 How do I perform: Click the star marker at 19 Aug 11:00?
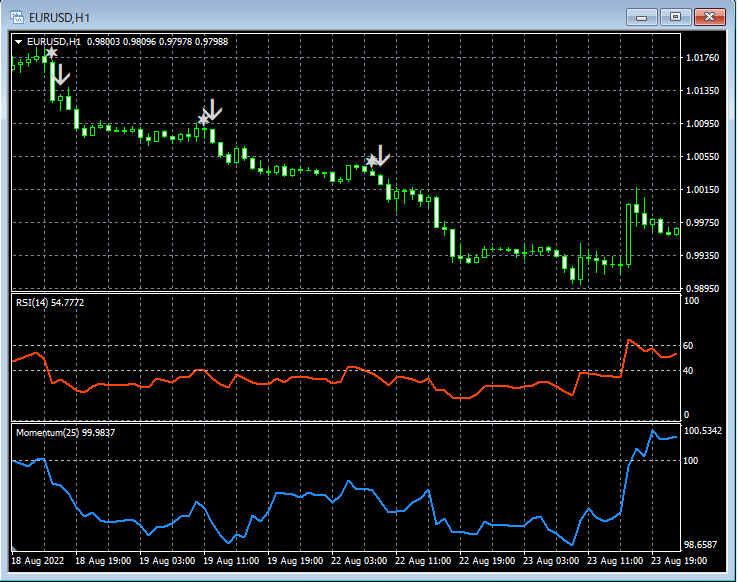(x=203, y=120)
